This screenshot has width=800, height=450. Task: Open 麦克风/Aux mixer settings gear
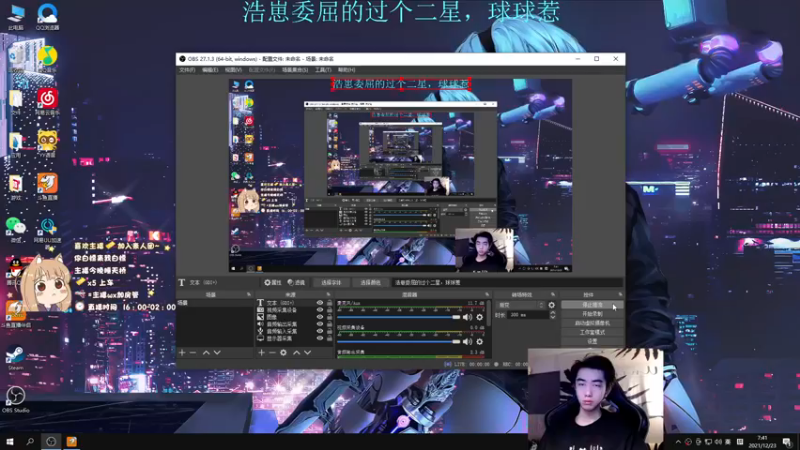pyautogui.click(x=480, y=317)
